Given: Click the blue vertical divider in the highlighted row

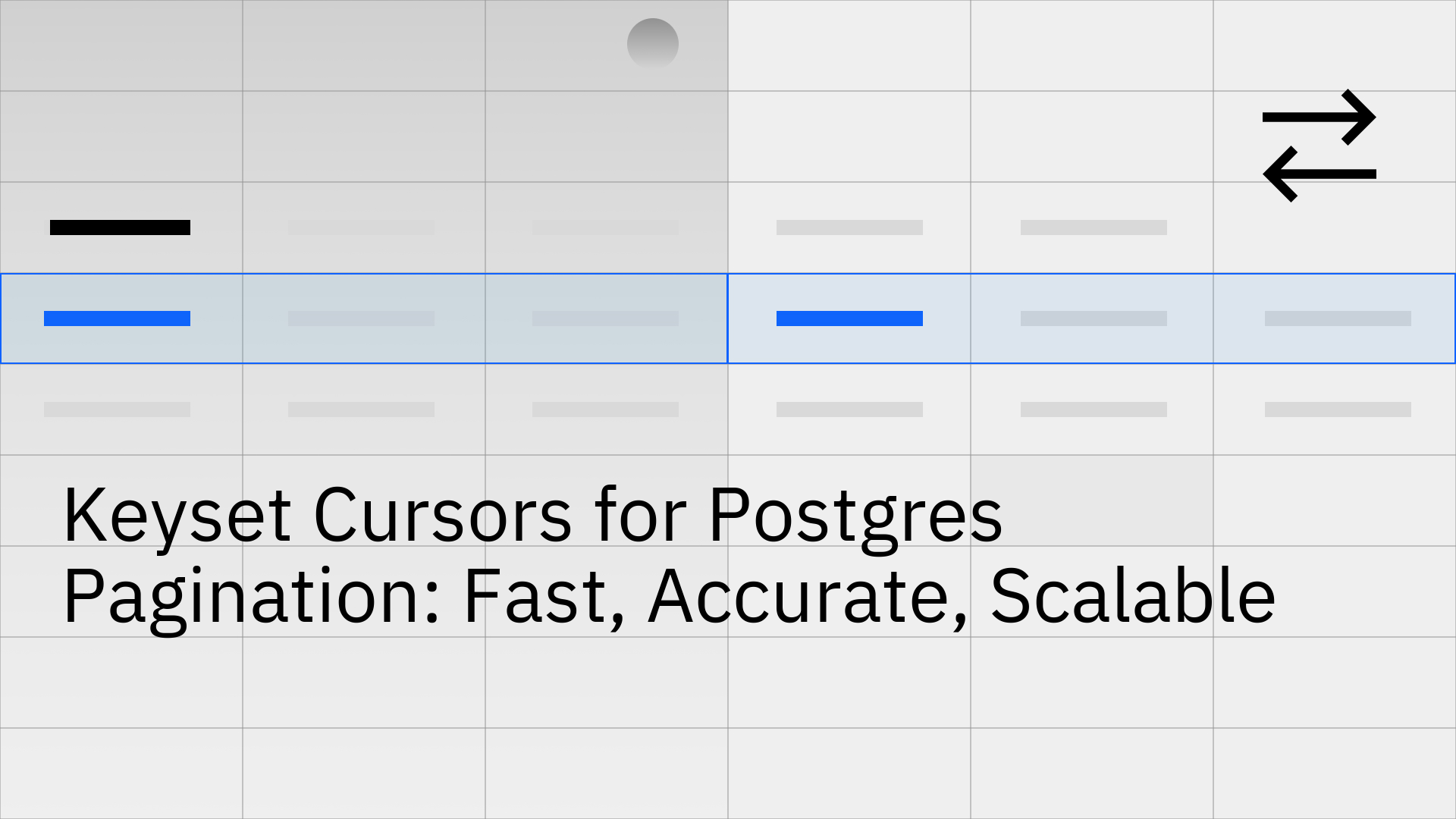Looking at the screenshot, I should (727, 318).
